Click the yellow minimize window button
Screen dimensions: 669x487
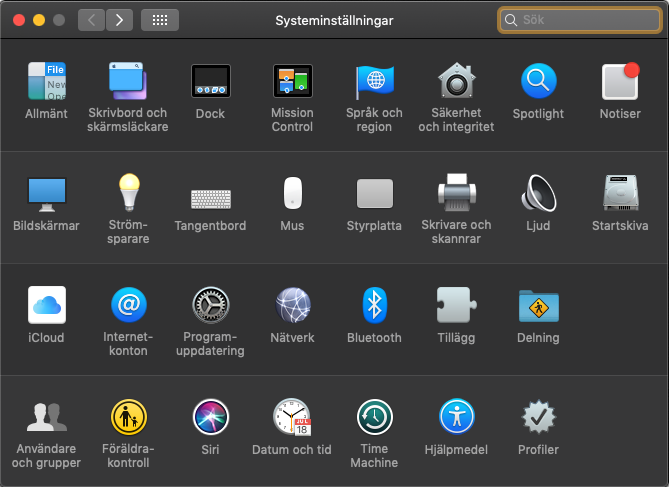[39, 20]
